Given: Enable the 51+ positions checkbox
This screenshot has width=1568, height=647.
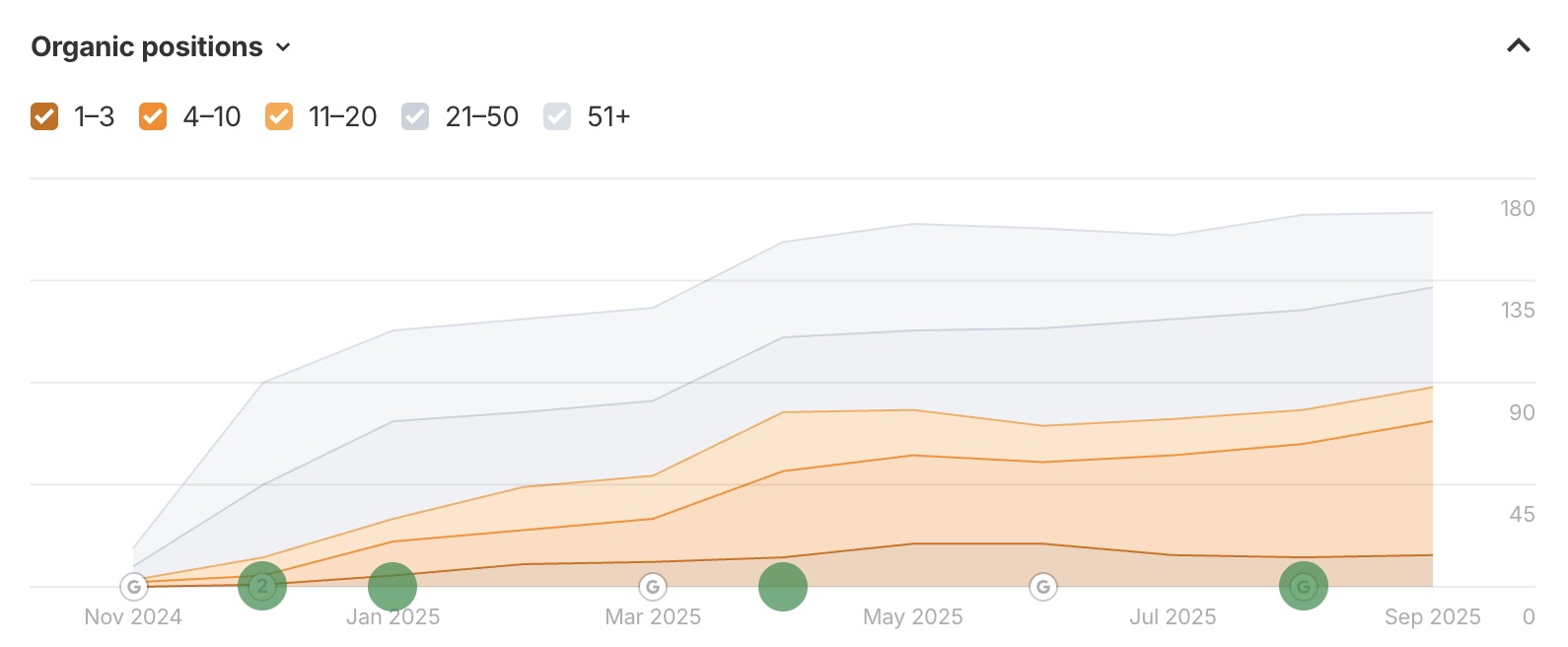Looking at the screenshot, I should click(x=557, y=116).
